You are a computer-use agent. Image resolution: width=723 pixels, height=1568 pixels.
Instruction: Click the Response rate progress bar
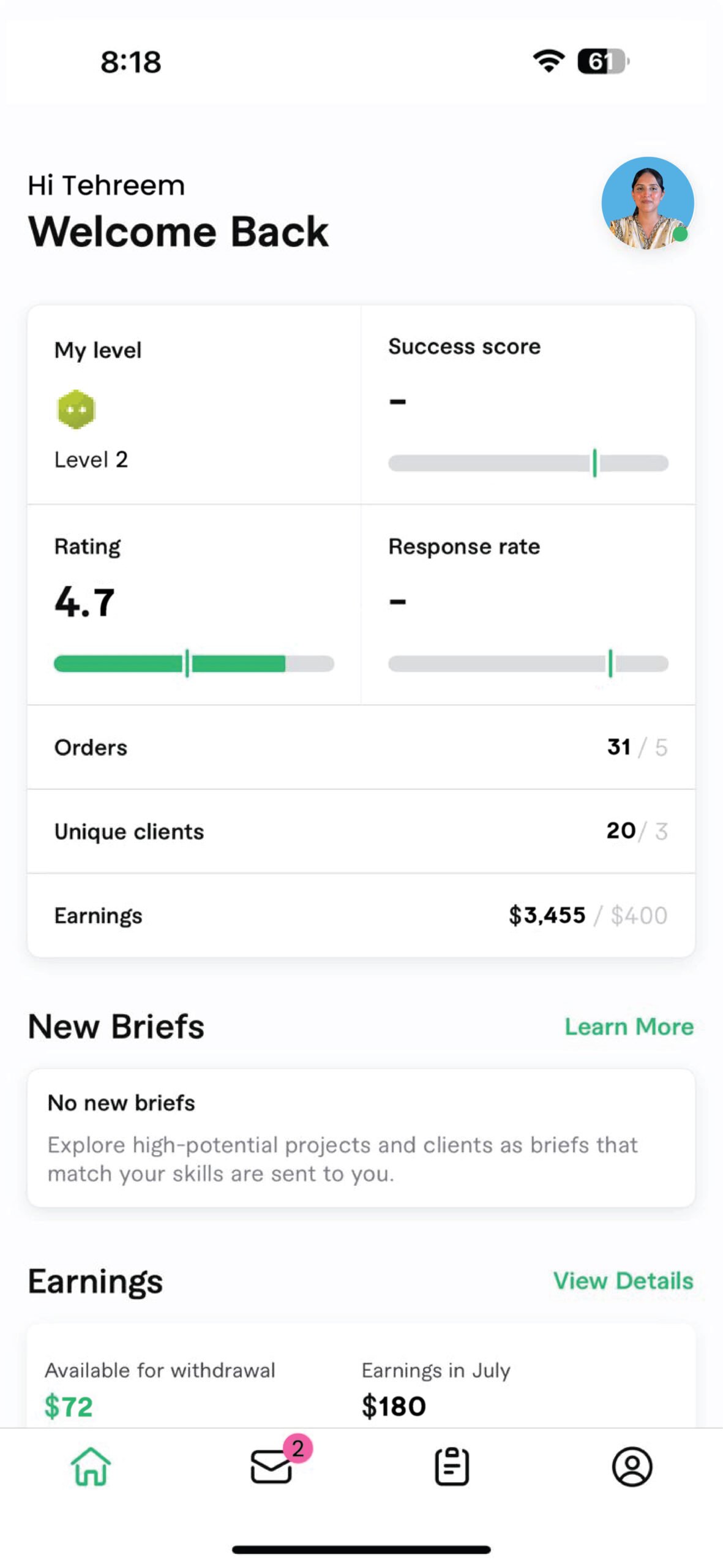click(528, 663)
